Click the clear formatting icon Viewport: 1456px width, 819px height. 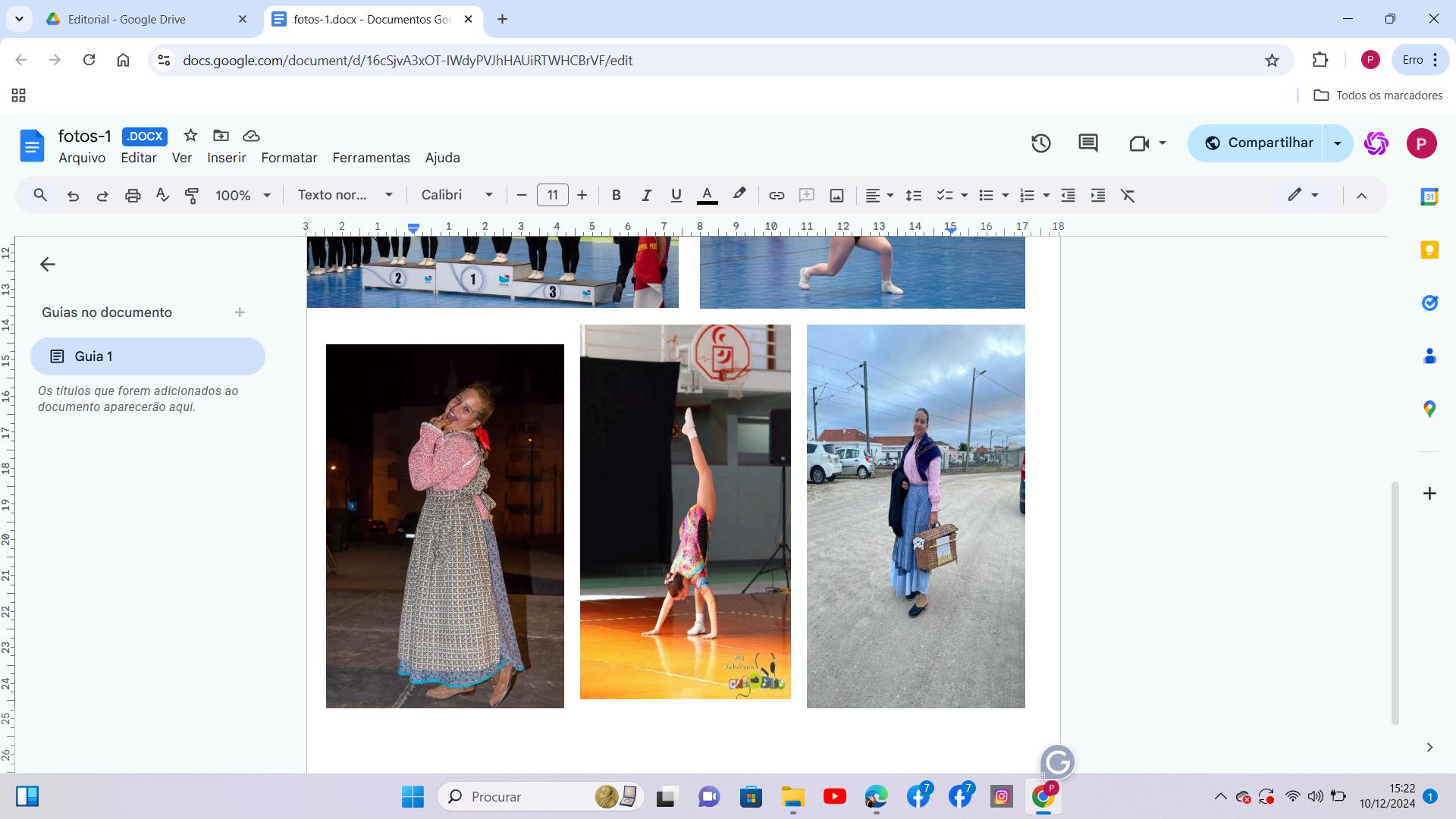(1128, 196)
